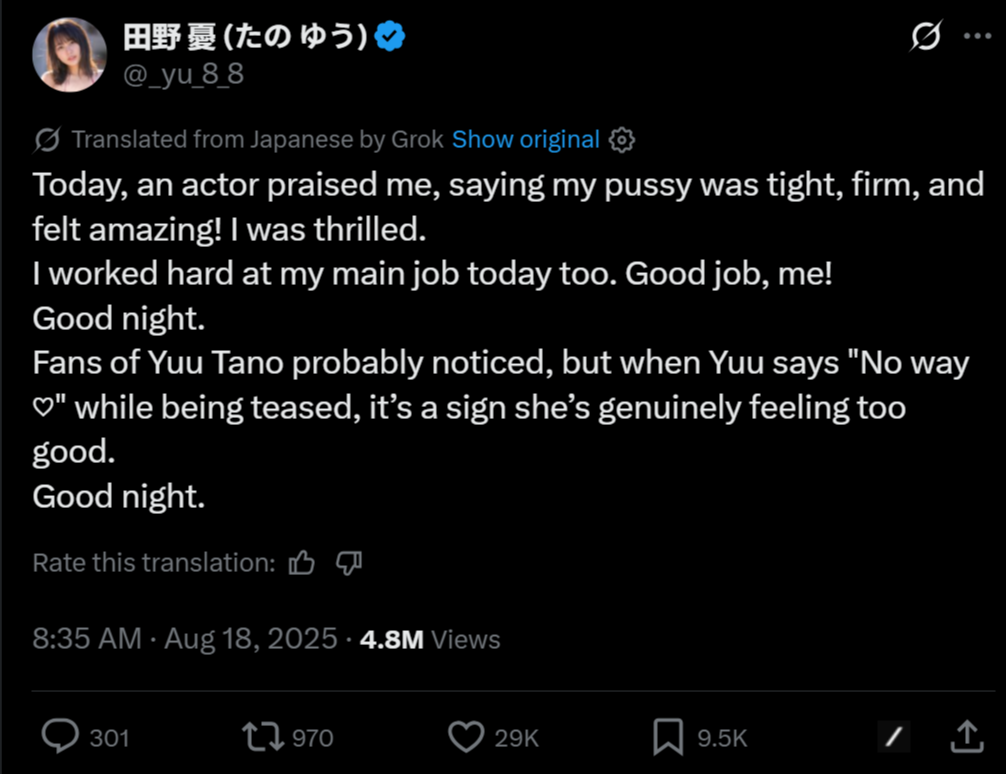The image size is (1006, 774).
Task: Bookmark this post
Action: click(667, 738)
